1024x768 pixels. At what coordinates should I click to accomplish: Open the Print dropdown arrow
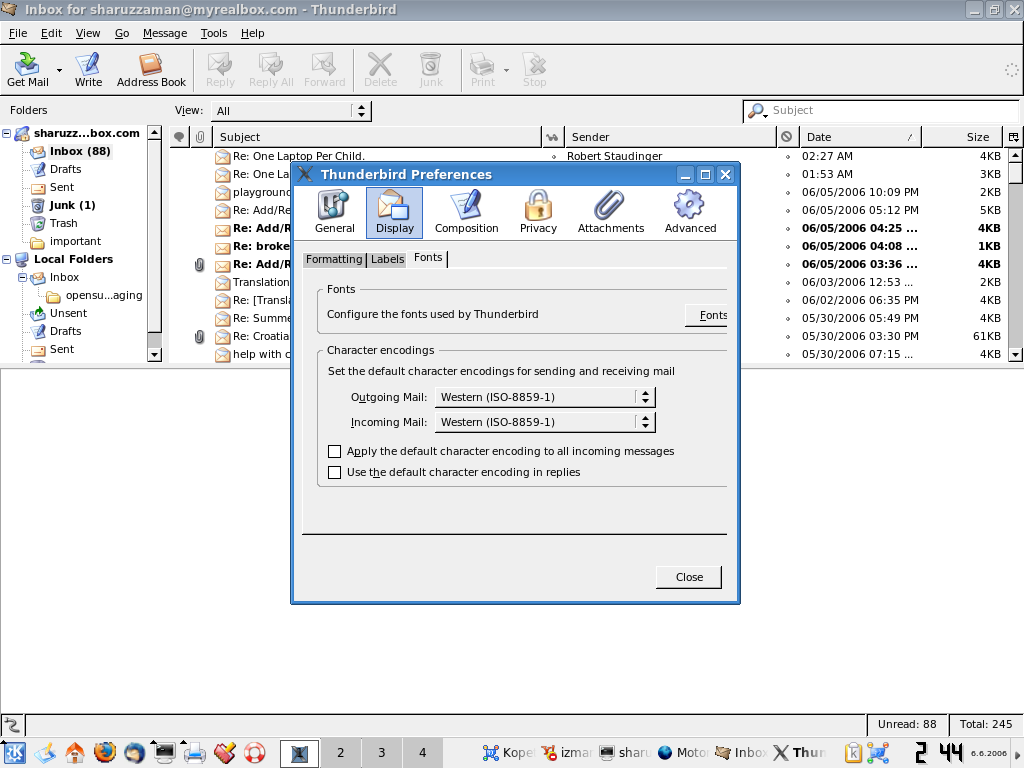click(x=506, y=70)
